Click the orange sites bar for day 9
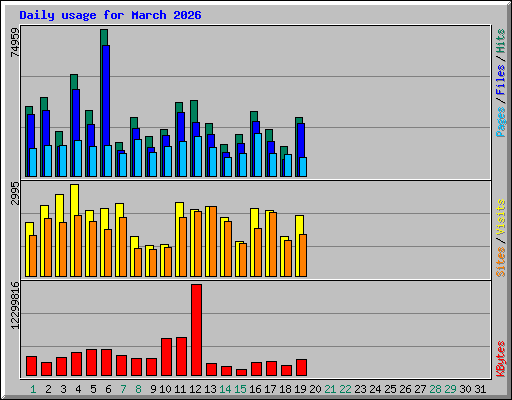 [153, 263]
